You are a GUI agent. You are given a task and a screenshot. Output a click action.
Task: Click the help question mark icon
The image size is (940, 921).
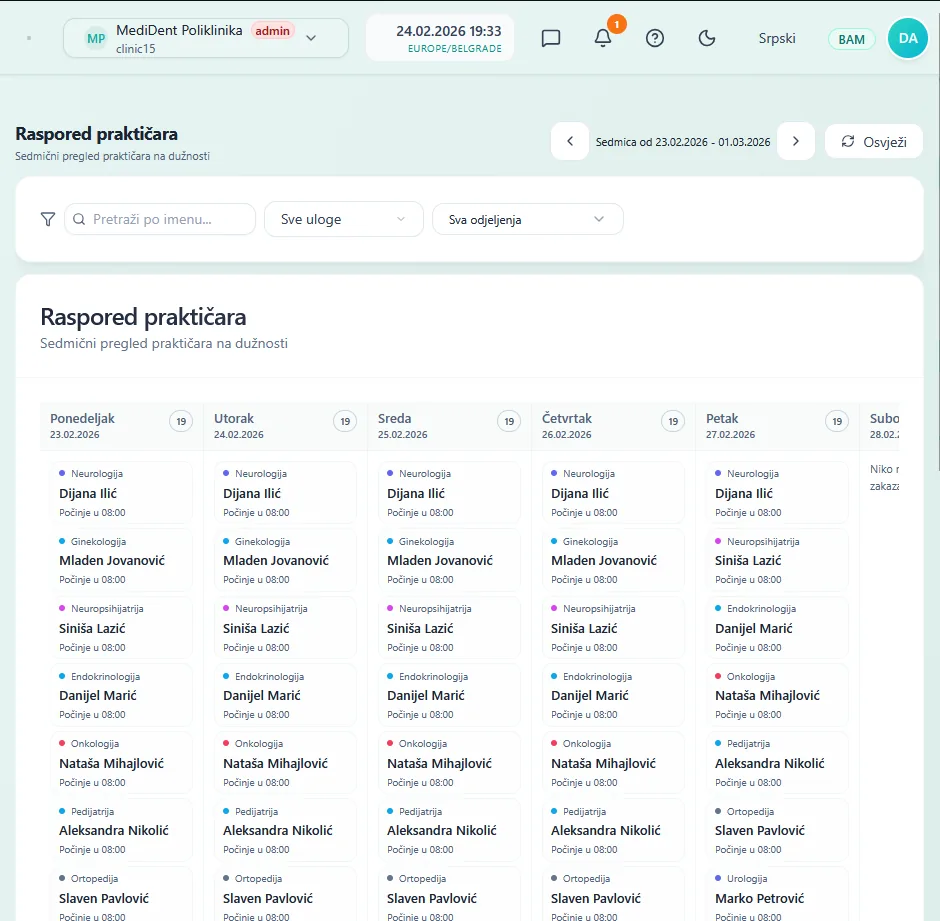click(x=655, y=38)
